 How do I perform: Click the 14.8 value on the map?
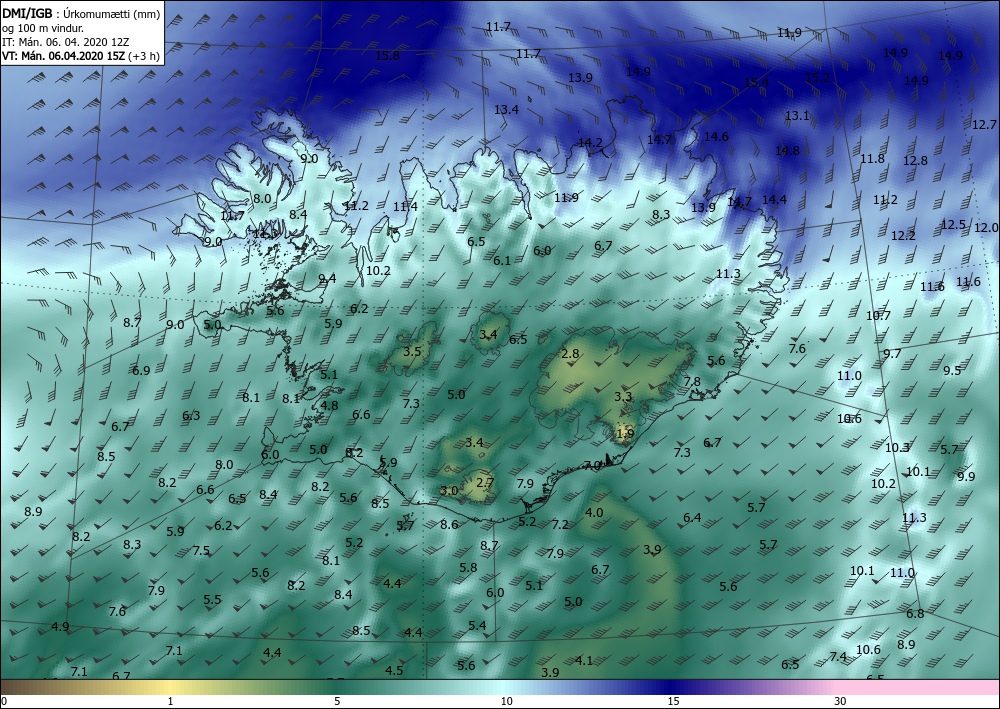pos(788,151)
